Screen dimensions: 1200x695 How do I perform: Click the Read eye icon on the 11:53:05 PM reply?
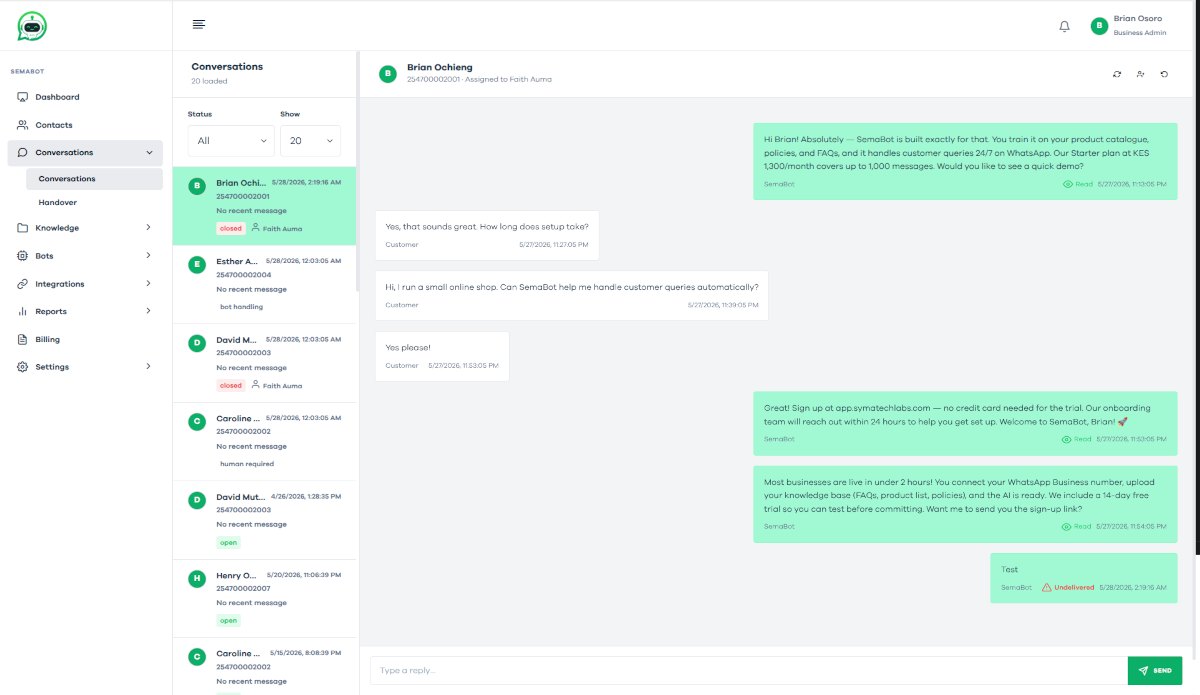tap(1068, 439)
